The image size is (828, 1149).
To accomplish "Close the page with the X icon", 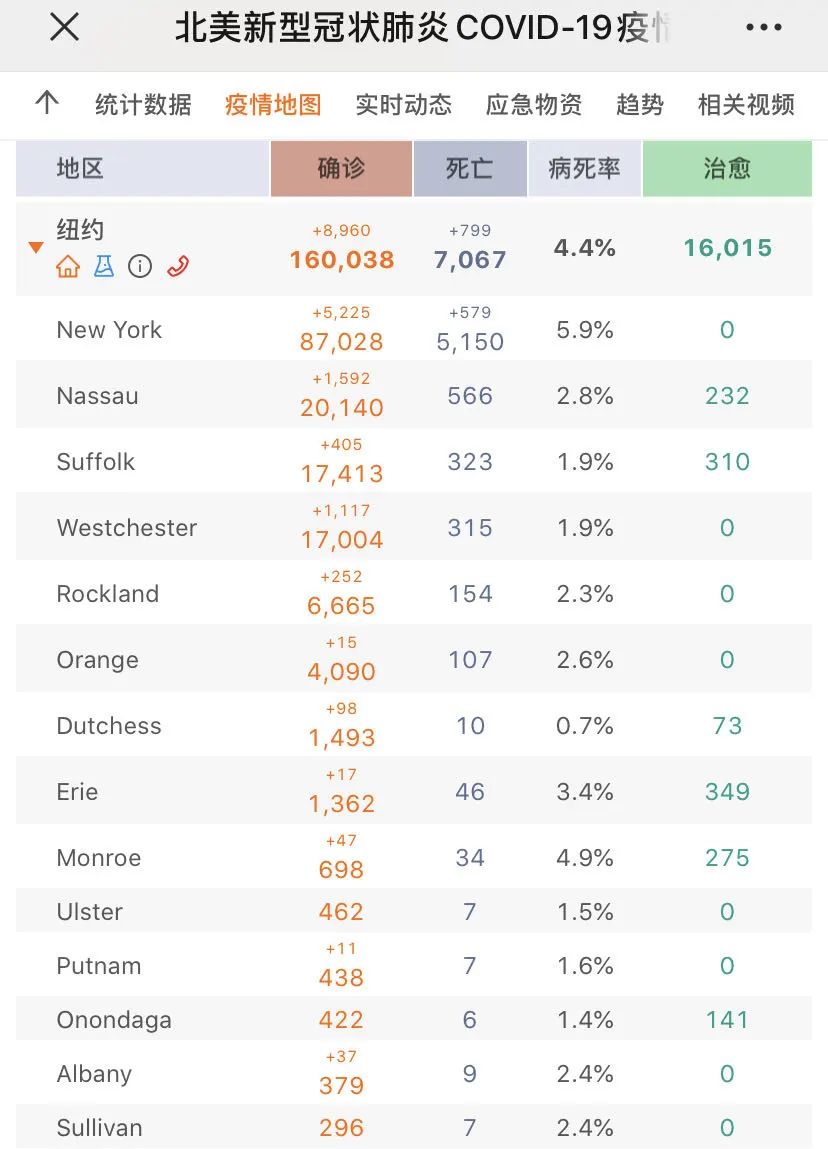I will (64, 28).
